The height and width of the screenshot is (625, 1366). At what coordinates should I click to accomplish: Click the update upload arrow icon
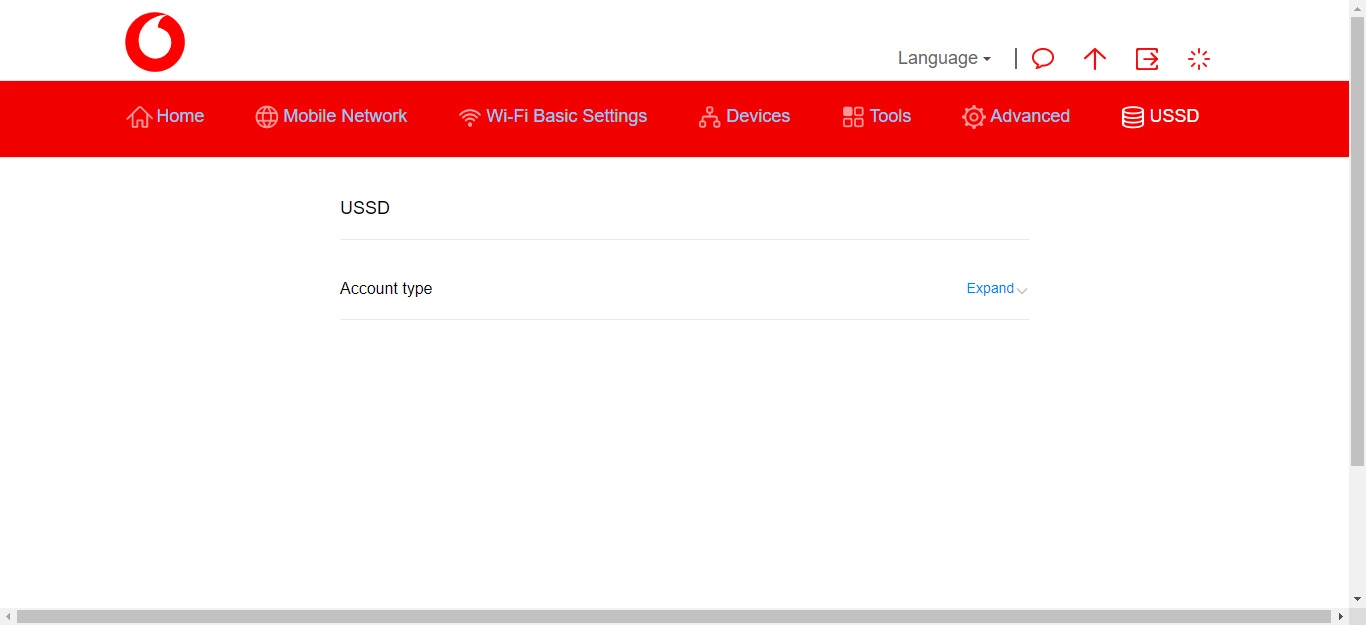1095,59
